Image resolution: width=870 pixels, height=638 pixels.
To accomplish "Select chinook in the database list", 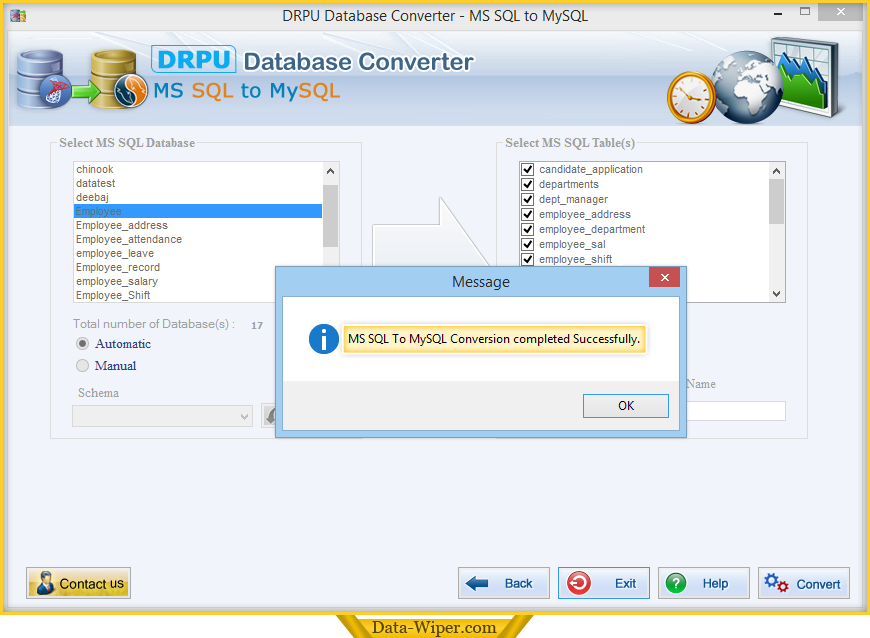I will coord(95,170).
